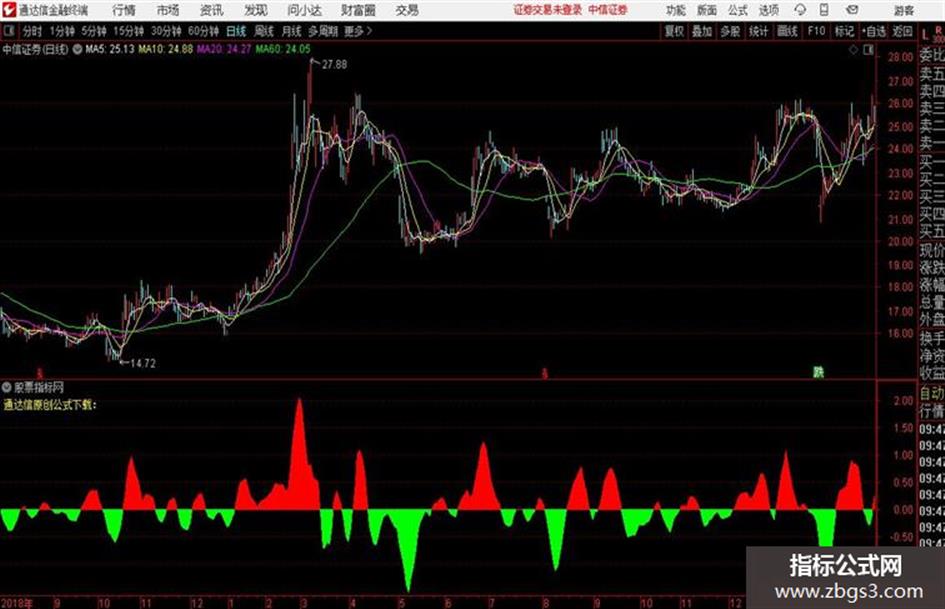
Task: Switch to 5分钟 period
Action: coord(94,31)
